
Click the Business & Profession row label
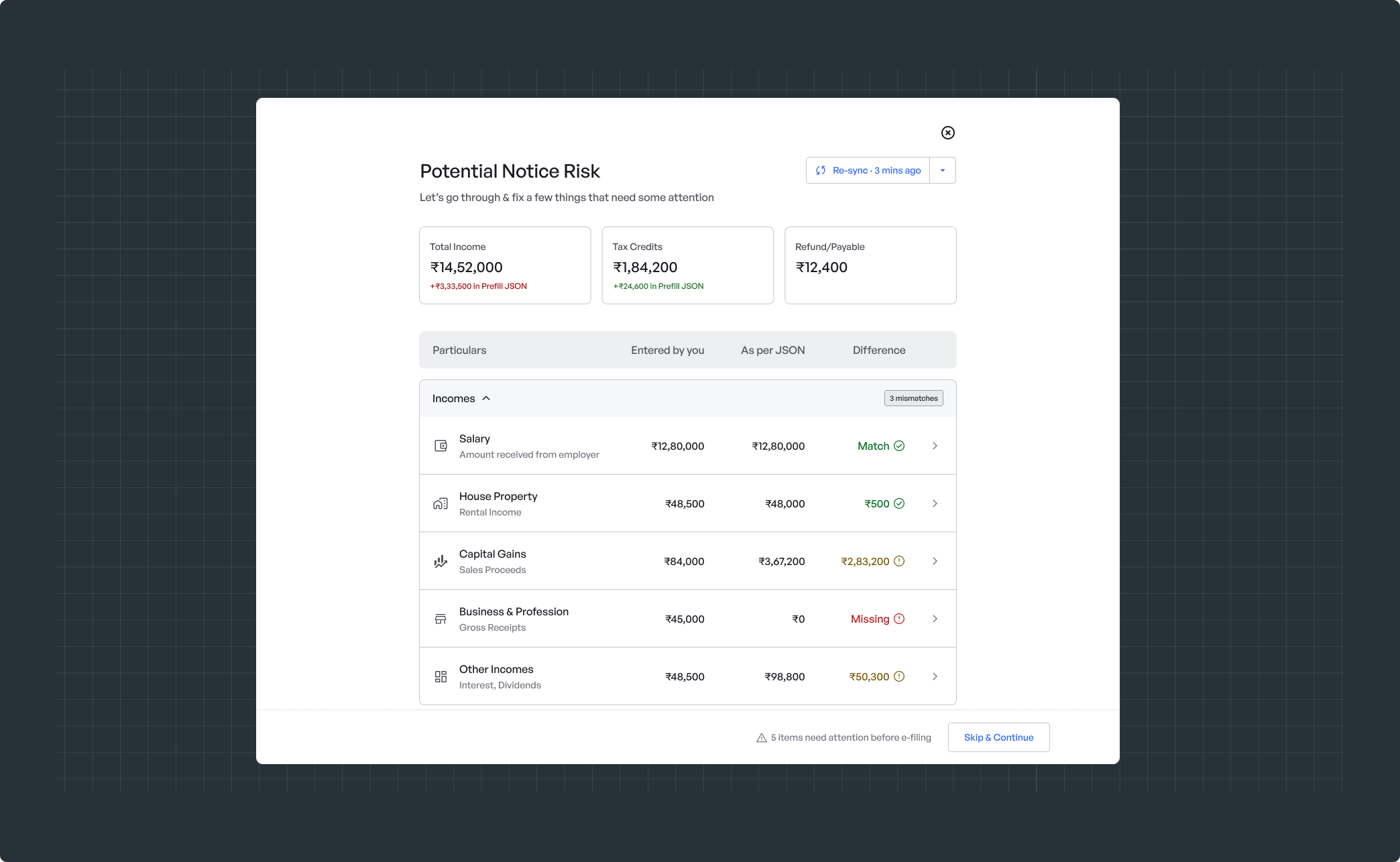point(514,611)
